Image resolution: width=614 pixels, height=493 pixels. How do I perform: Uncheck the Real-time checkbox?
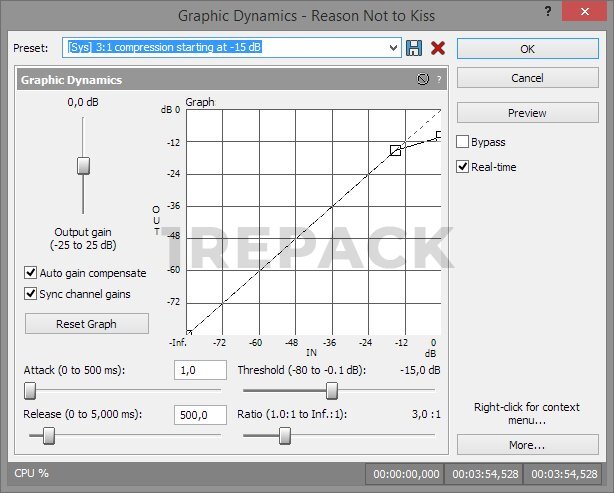[463, 167]
